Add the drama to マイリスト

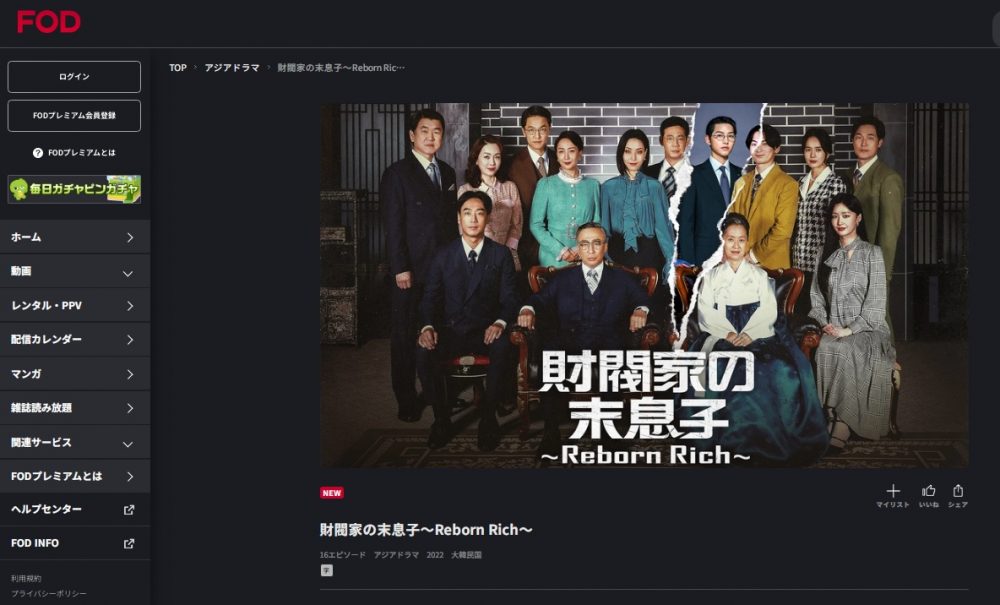(x=893, y=490)
